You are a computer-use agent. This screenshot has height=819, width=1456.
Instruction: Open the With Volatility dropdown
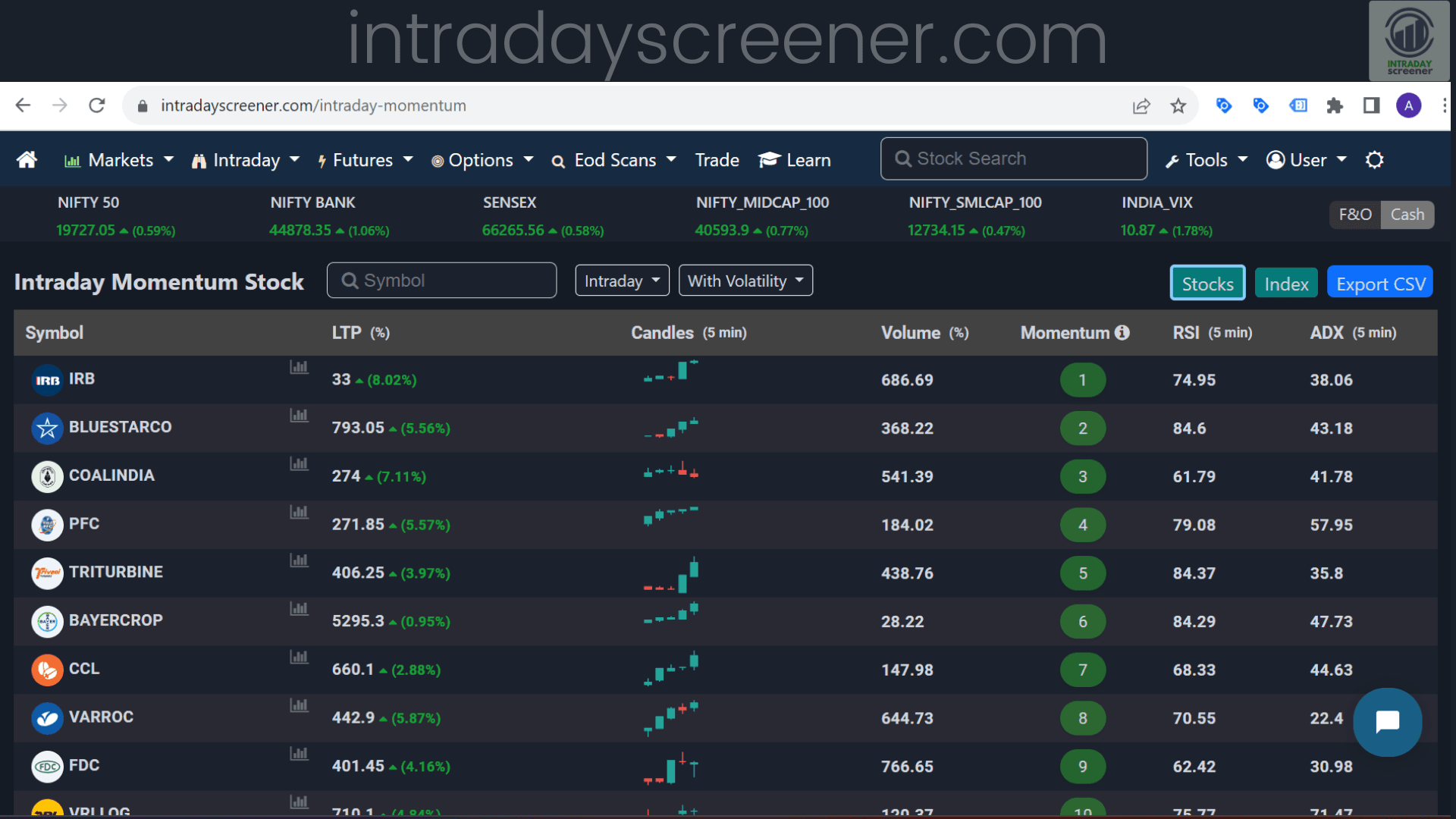click(x=745, y=280)
